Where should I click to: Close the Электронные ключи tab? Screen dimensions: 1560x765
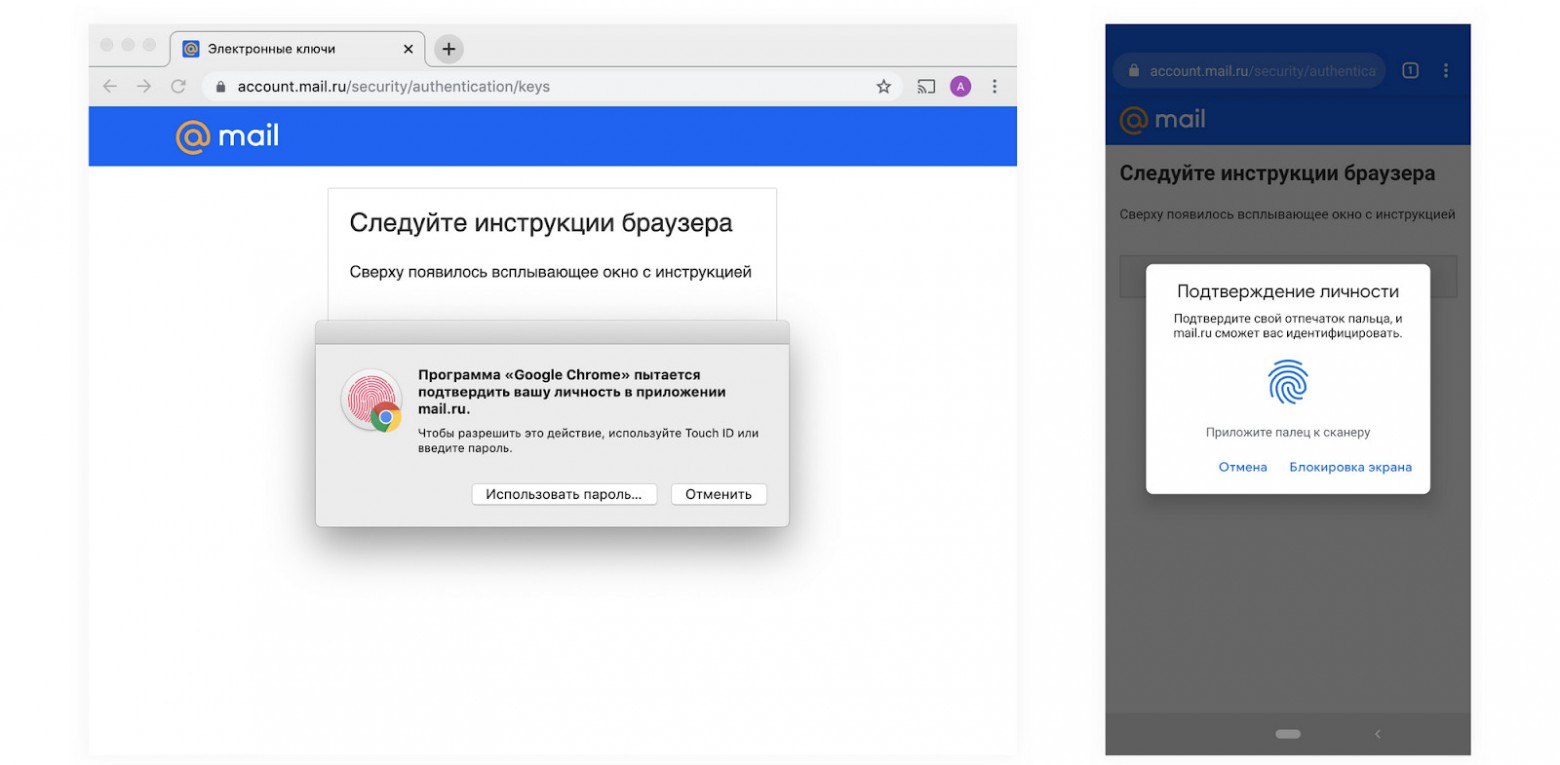(x=408, y=48)
